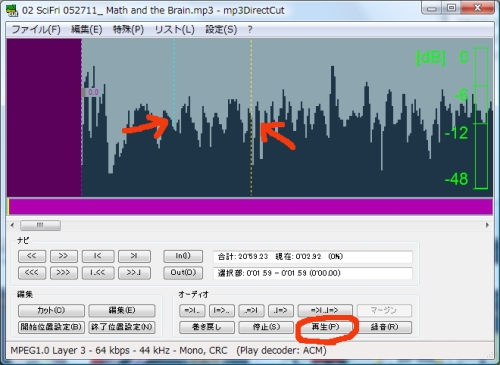Image resolution: width=500 pixels, height=365 pixels.
Task: Click the 終了位置設定(N) set end button
Action: (x=122, y=327)
